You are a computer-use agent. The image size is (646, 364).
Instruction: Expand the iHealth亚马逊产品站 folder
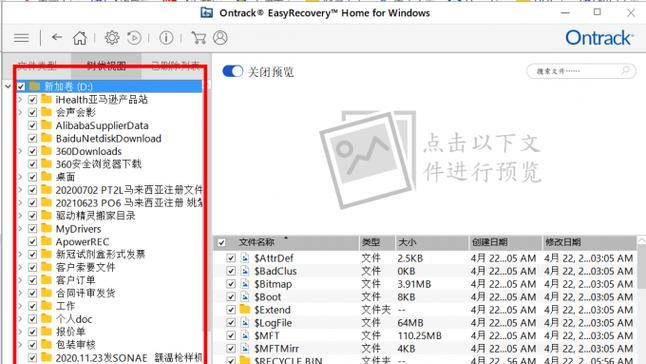point(20,99)
